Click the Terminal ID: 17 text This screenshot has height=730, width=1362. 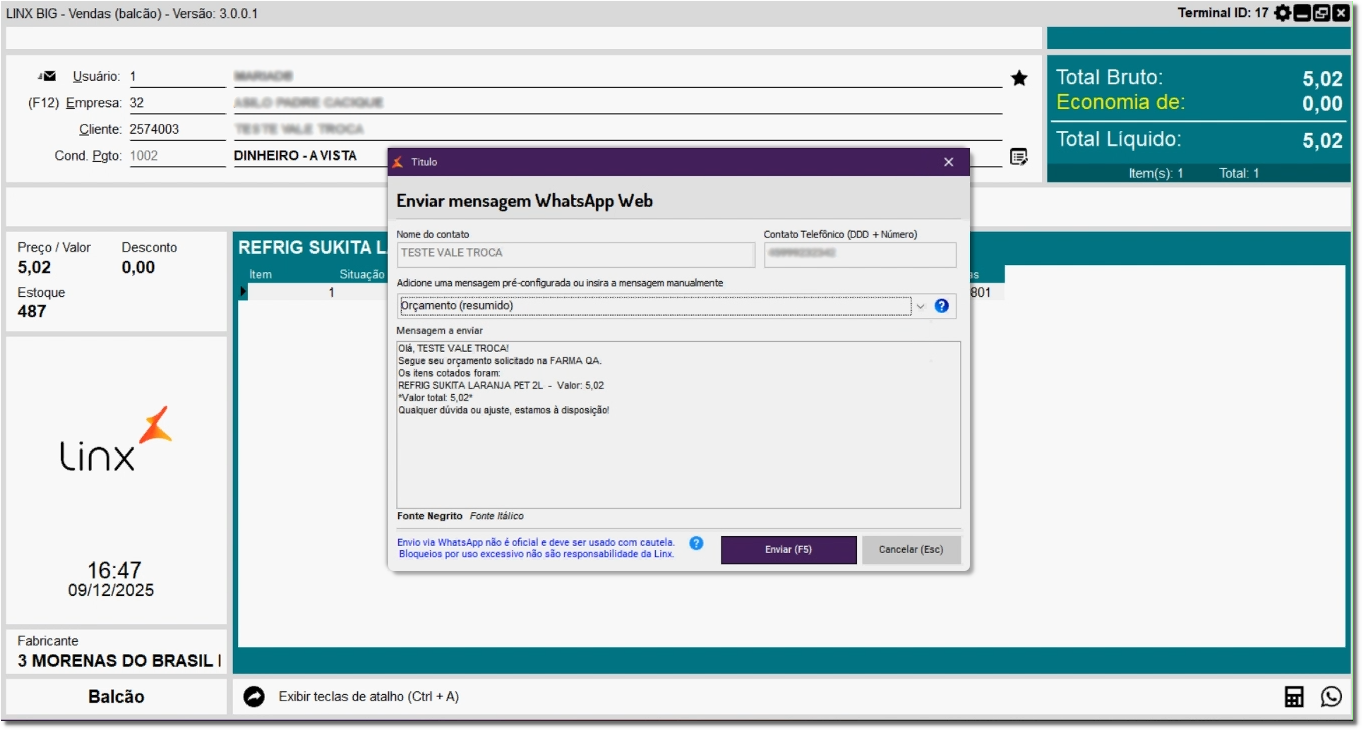1223,13
